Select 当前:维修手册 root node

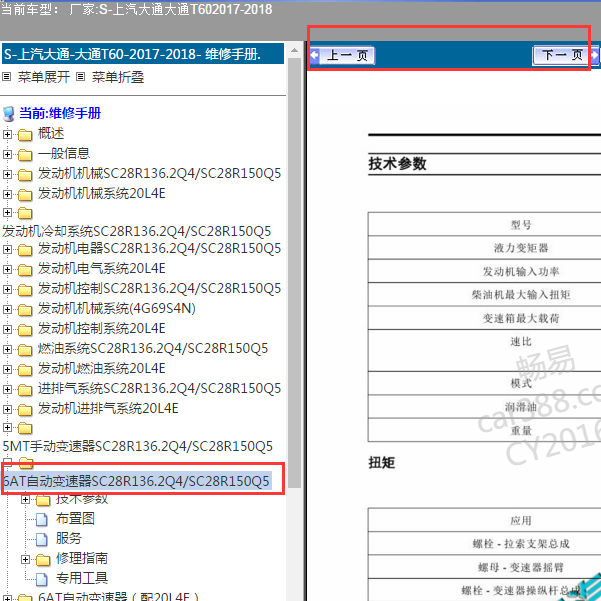[x=60, y=113]
